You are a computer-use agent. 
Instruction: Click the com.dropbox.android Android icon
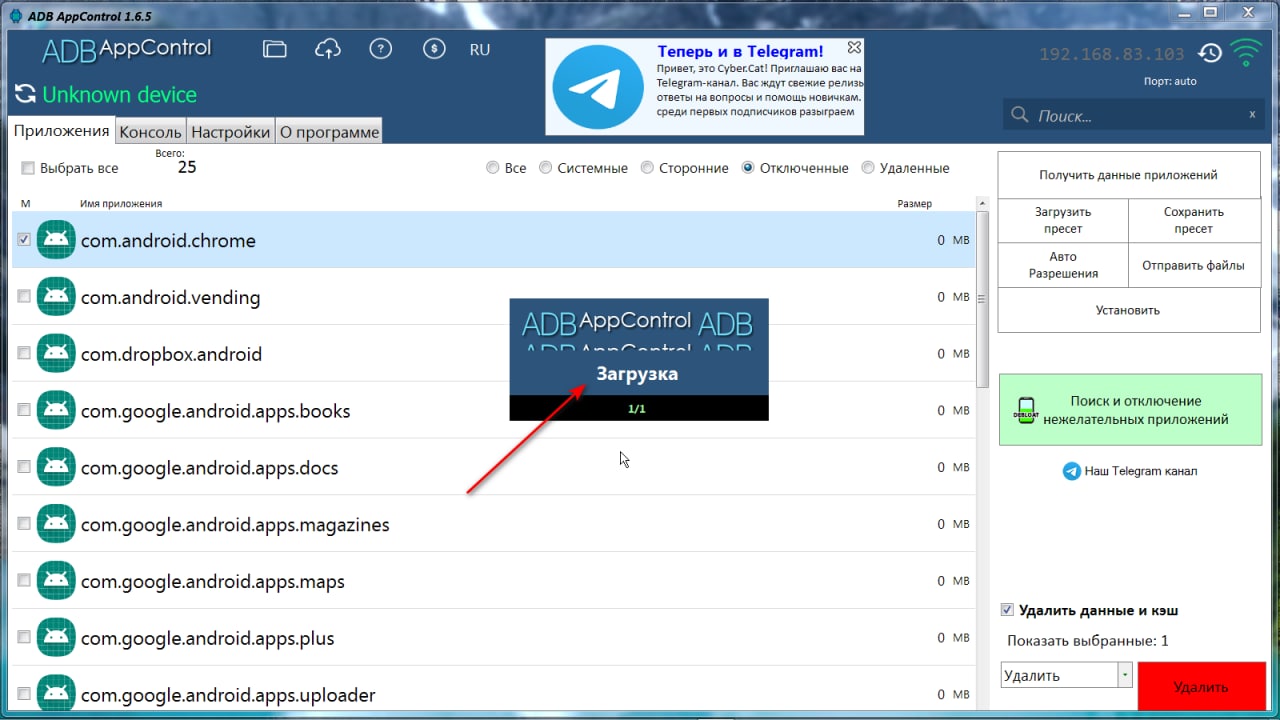click(x=56, y=354)
